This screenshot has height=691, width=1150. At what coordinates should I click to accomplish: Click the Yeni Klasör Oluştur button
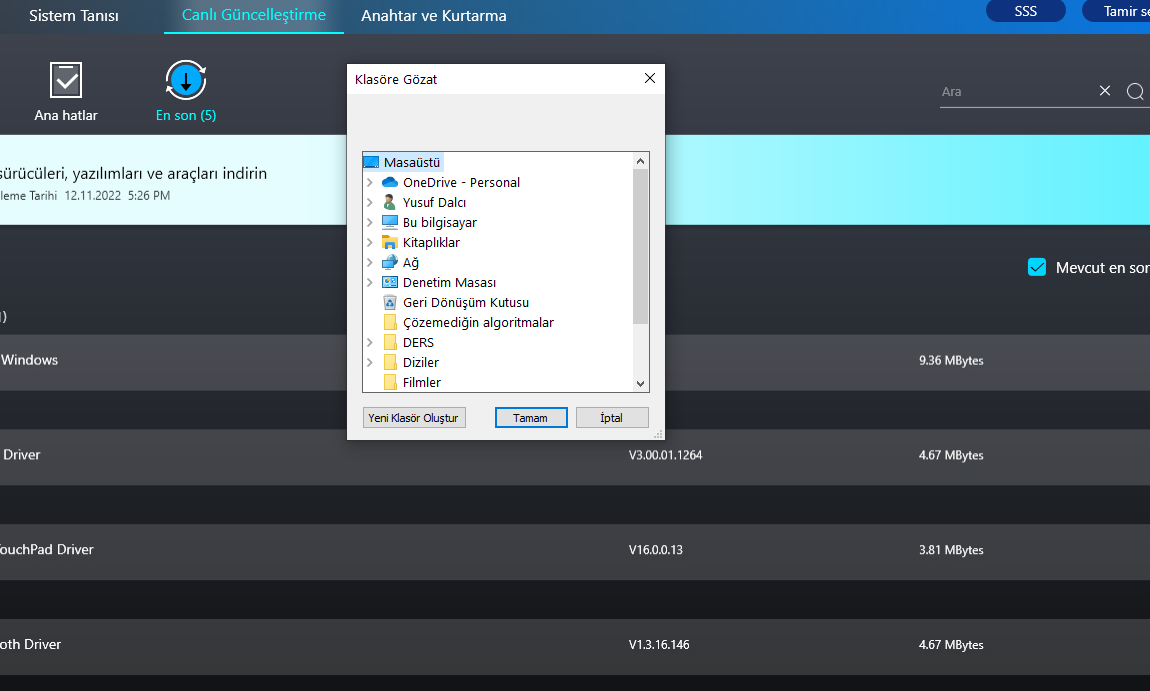click(x=414, y=417)
